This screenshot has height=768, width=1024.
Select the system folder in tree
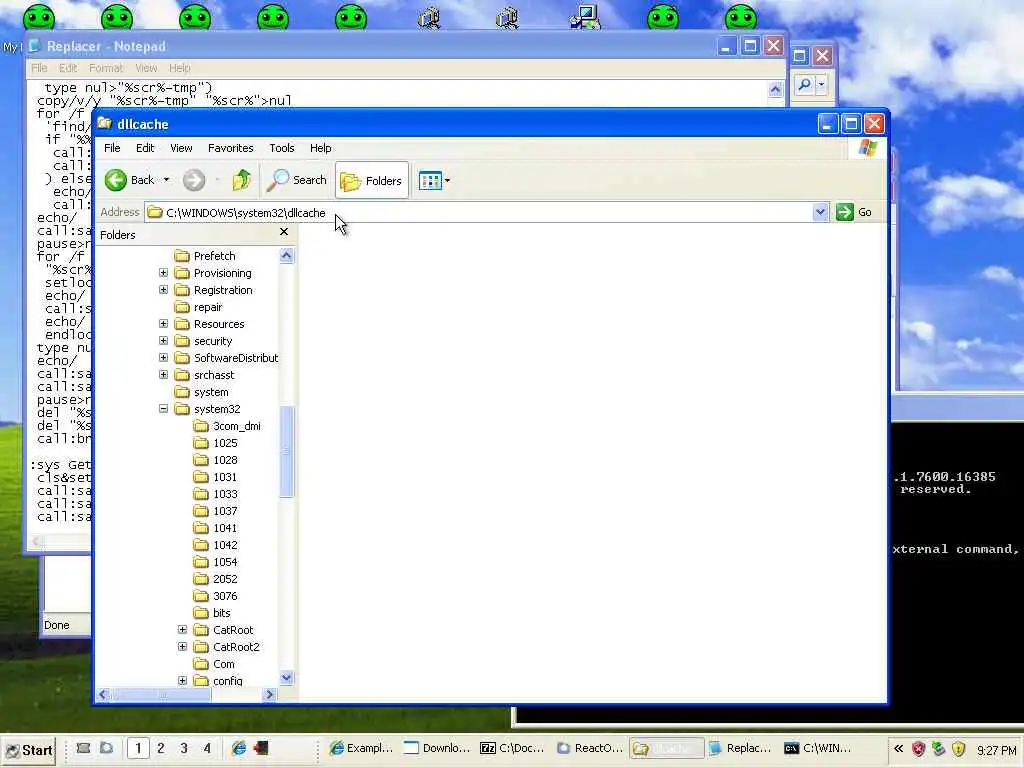point(211,392)
